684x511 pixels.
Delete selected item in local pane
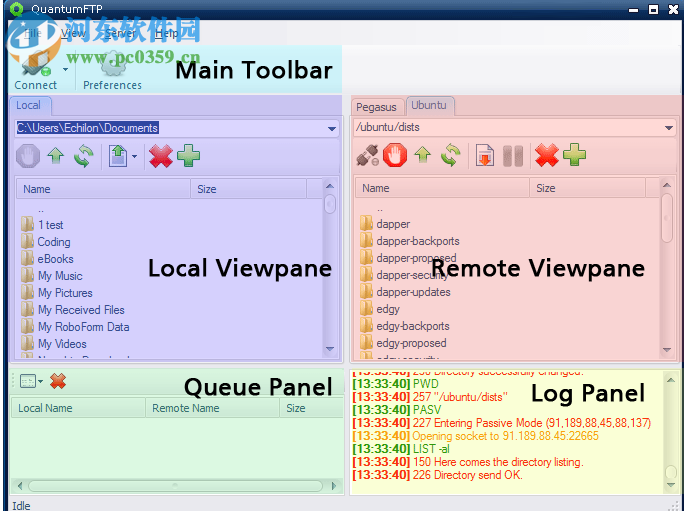(161, 156)
